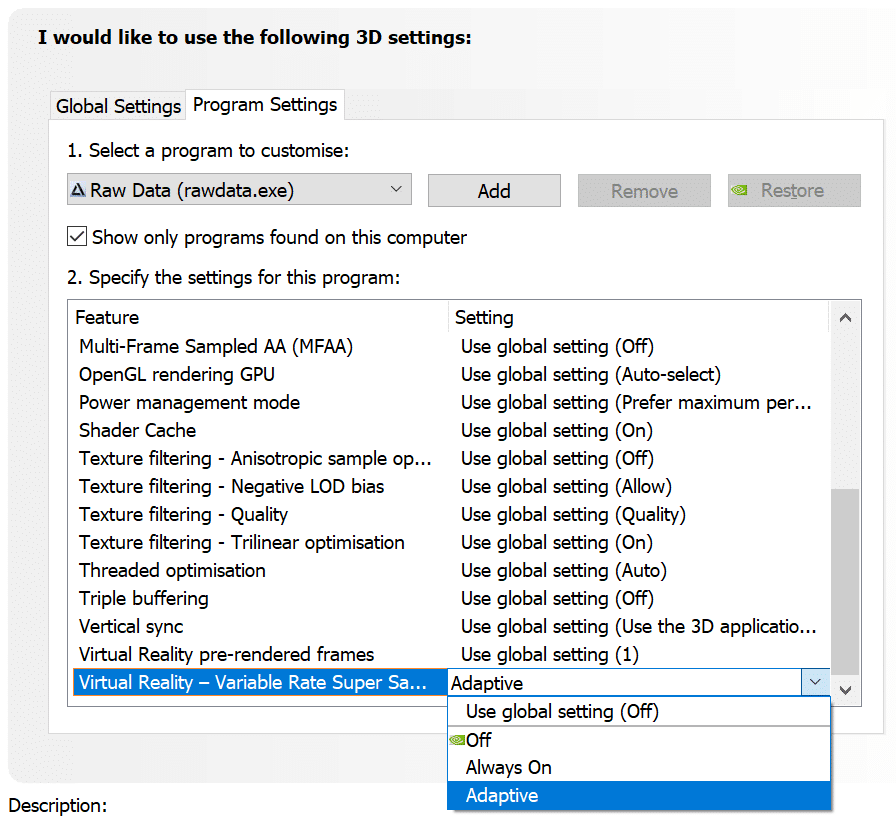Click the NVIDIA logo beside the Off option
Image resolution: width=896 pixels, height=819 pixels.
pos(457,740)
